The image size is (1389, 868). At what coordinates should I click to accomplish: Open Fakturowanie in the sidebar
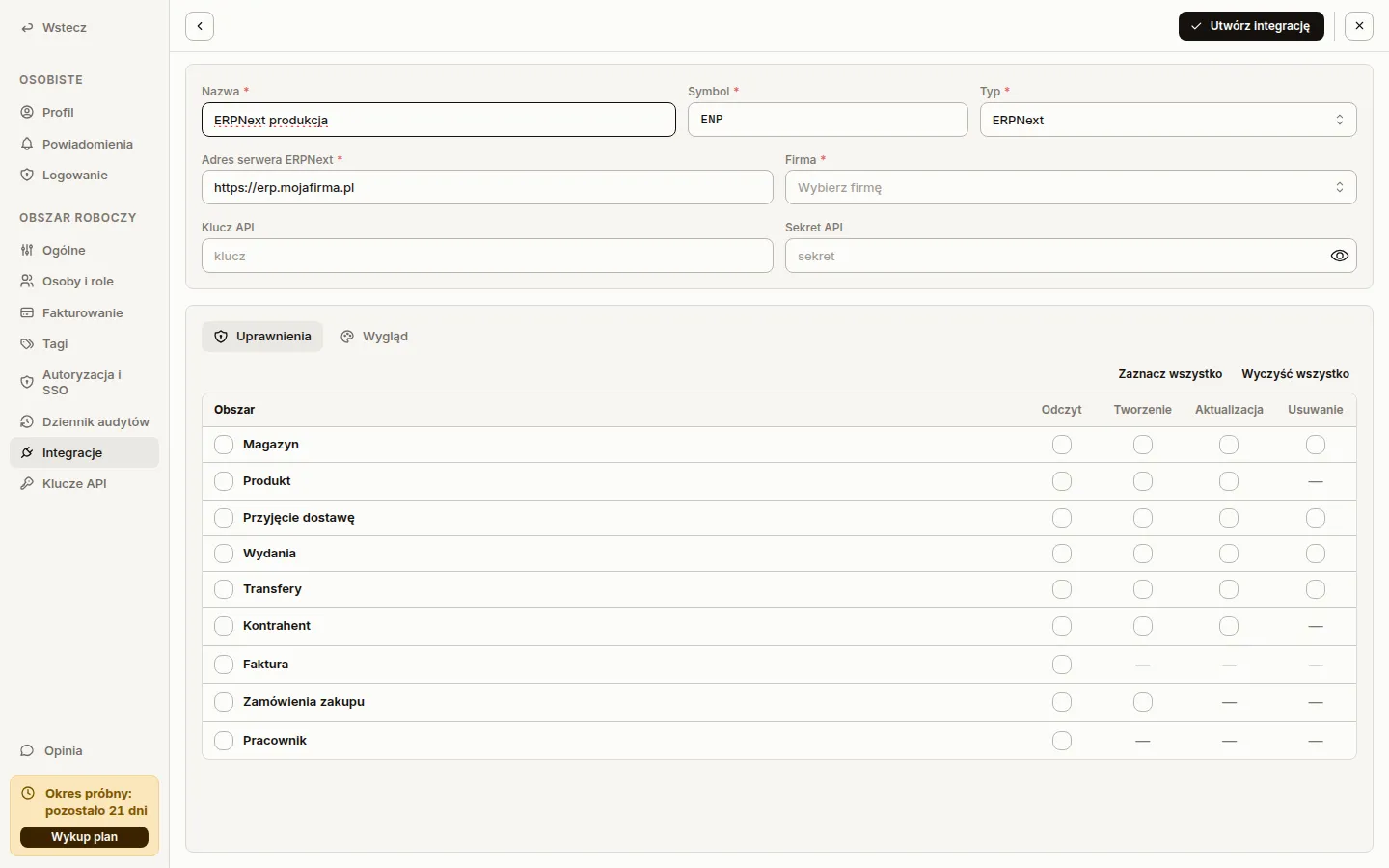(x=84, y=312)
